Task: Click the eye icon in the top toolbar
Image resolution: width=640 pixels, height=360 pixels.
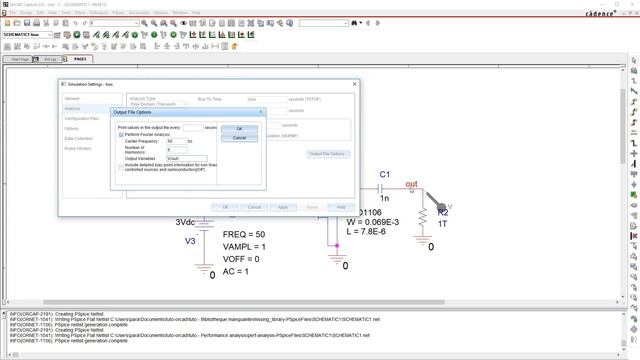Action: tap(183, 23)
